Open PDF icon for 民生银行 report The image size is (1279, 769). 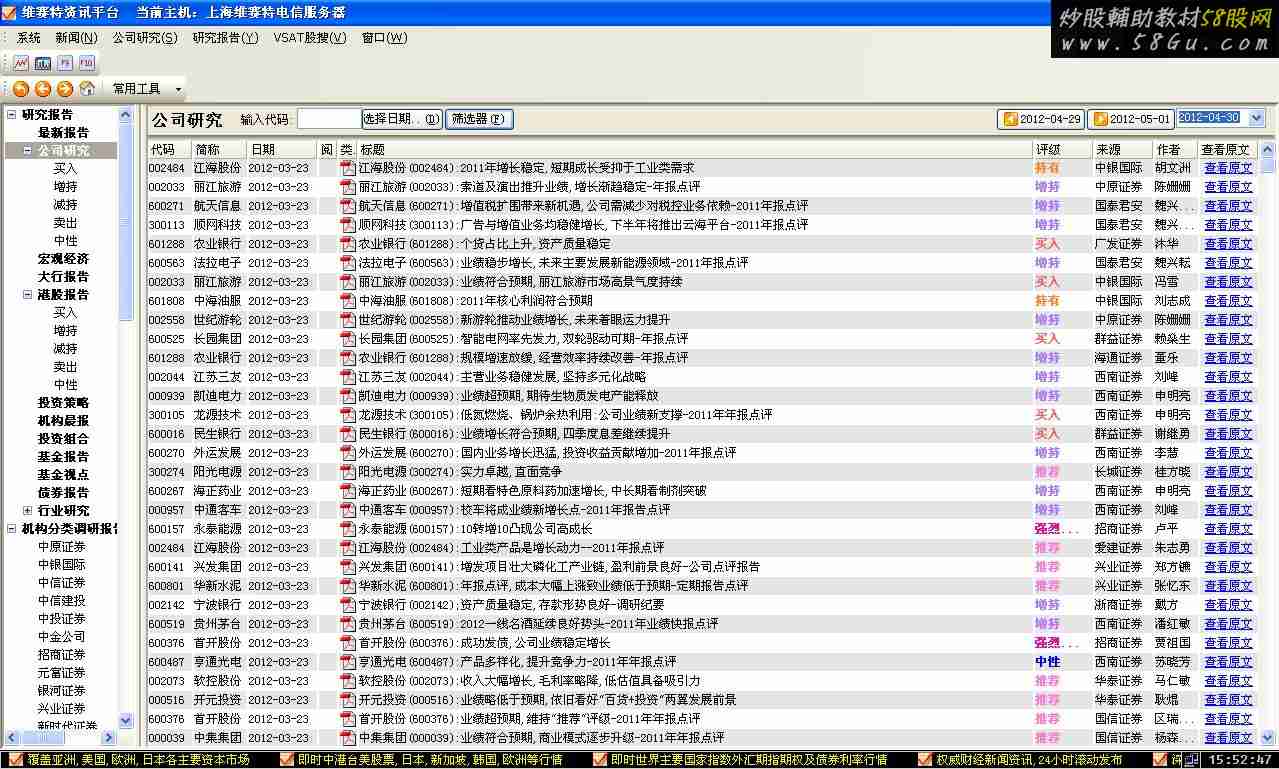(348, 434)
